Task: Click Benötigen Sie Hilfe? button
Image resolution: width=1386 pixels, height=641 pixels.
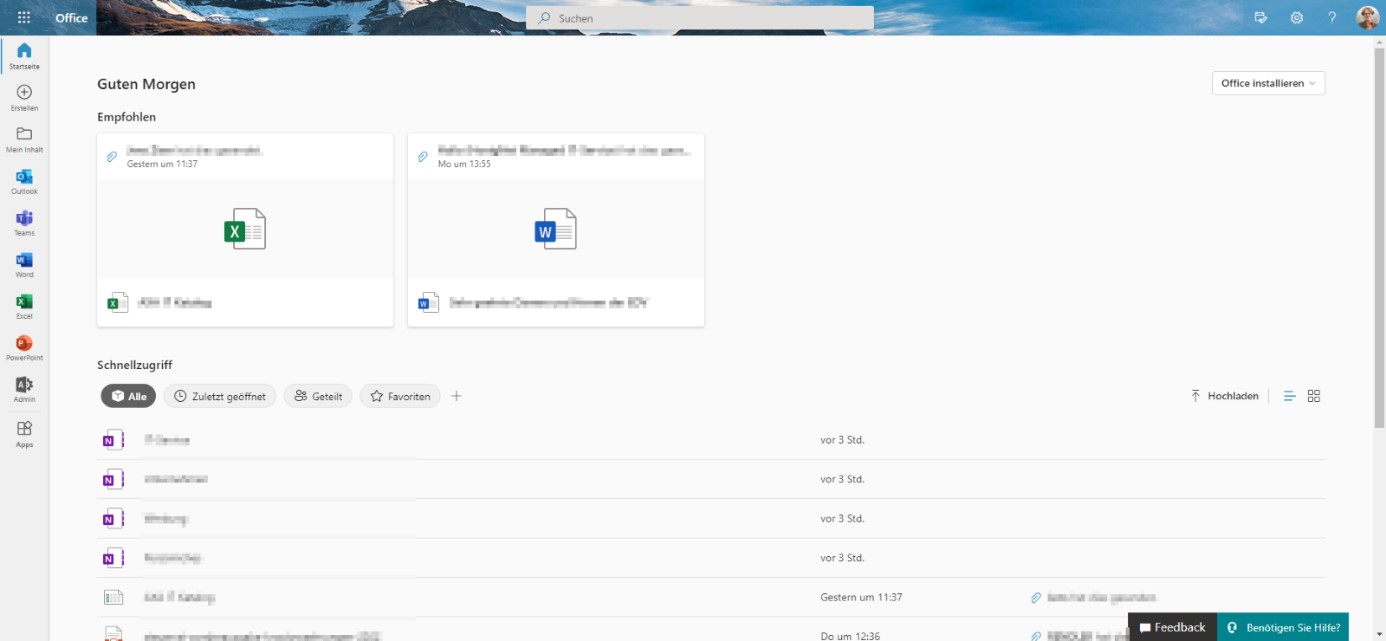Action: click(1283, 627)
